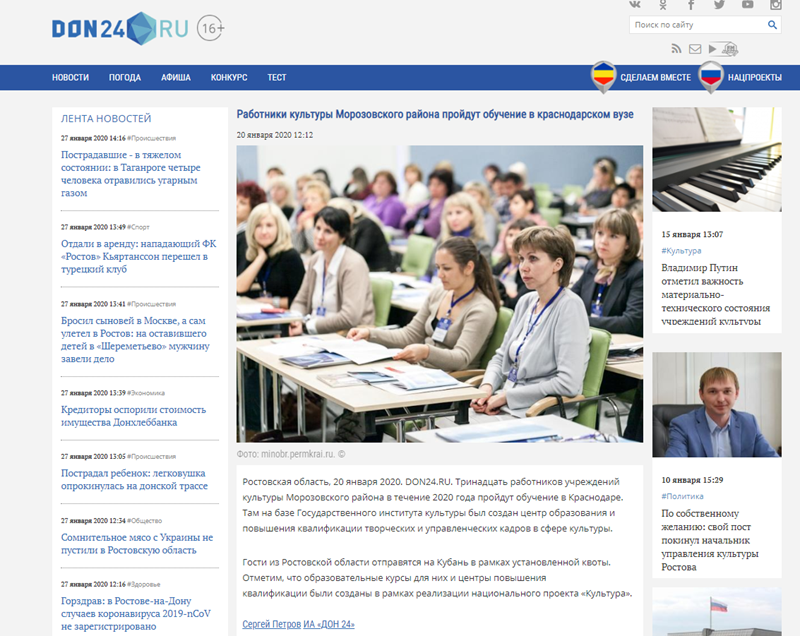
Task: Click the article headline about Морозовского района
Action: [x=435, y=115]
